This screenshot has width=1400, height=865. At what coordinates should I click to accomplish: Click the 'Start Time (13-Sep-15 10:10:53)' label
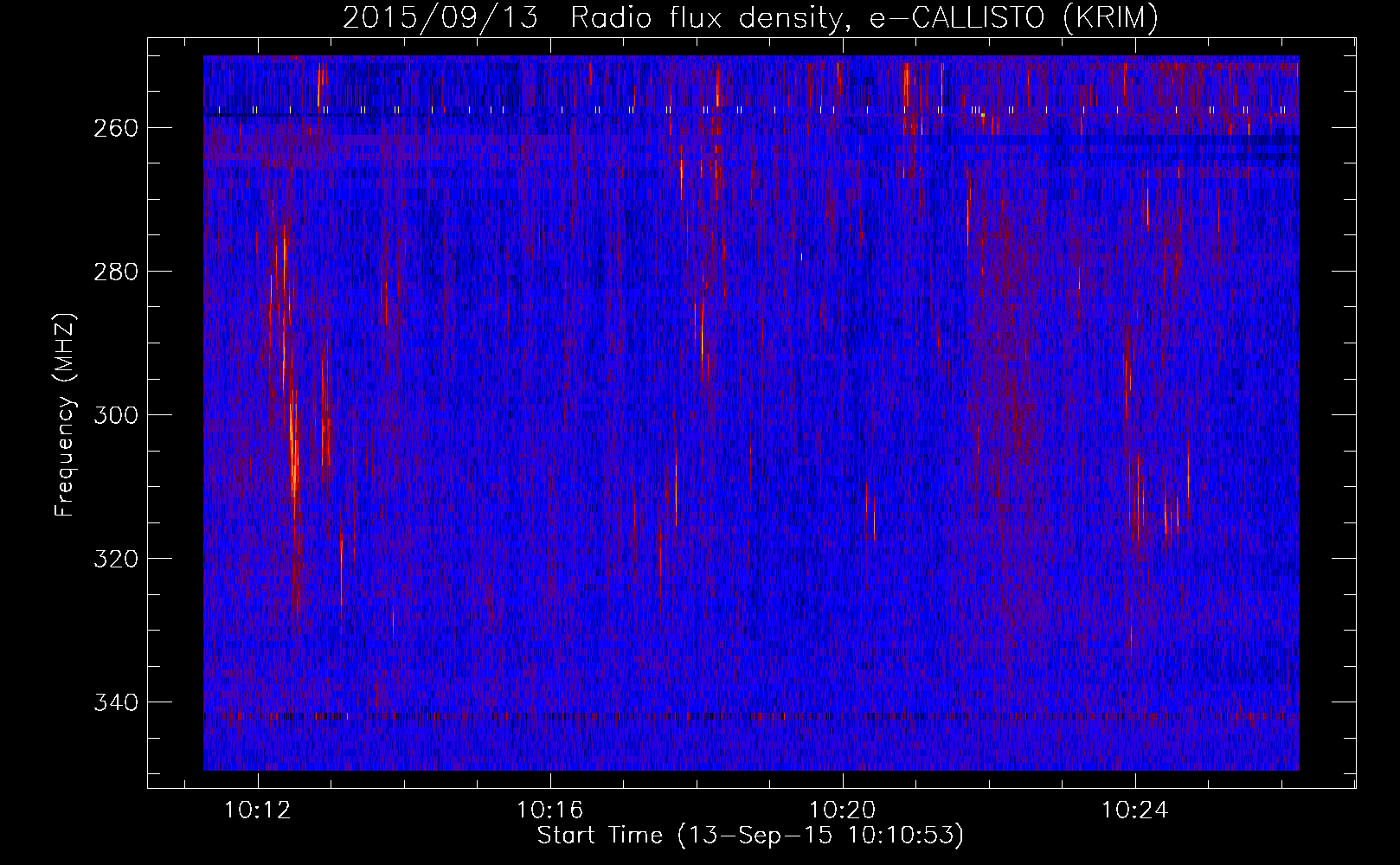(750, 836)
